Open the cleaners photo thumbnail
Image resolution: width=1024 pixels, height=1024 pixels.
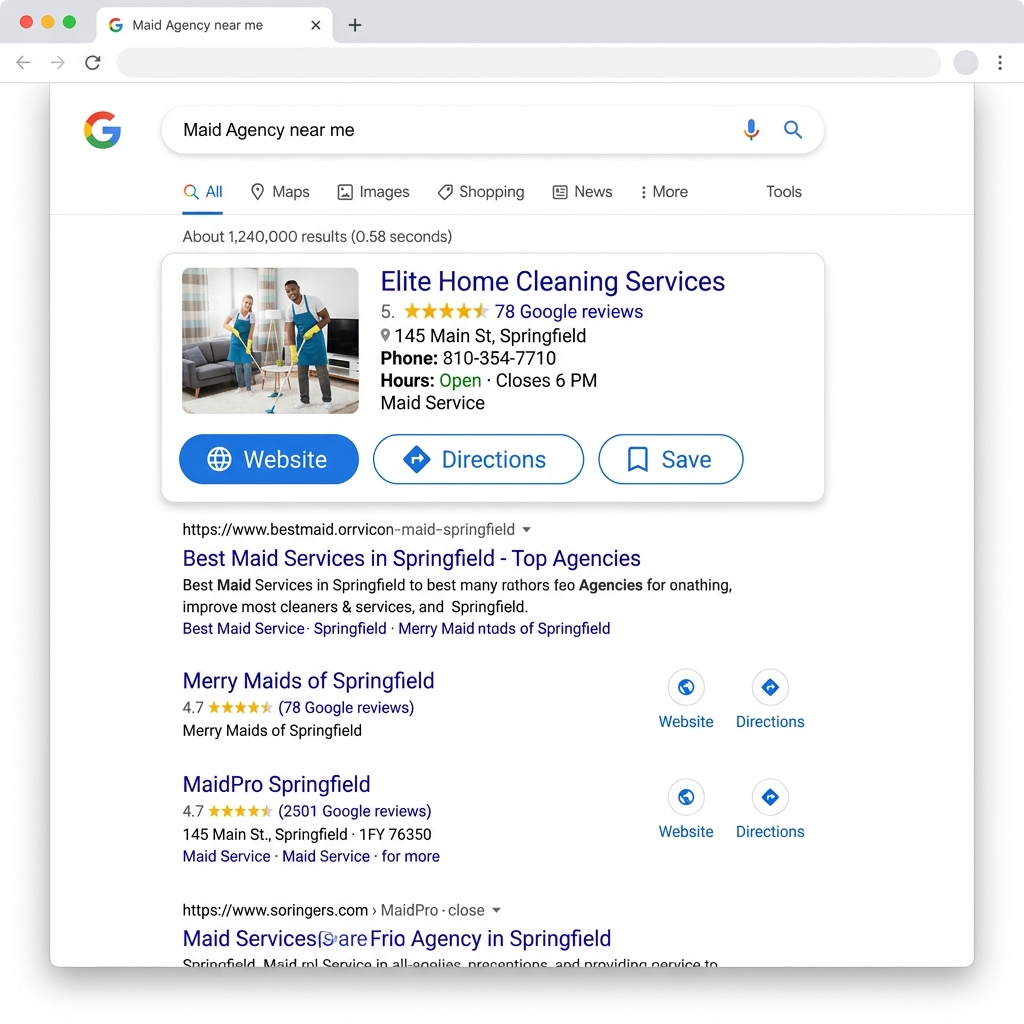(270, 340)
